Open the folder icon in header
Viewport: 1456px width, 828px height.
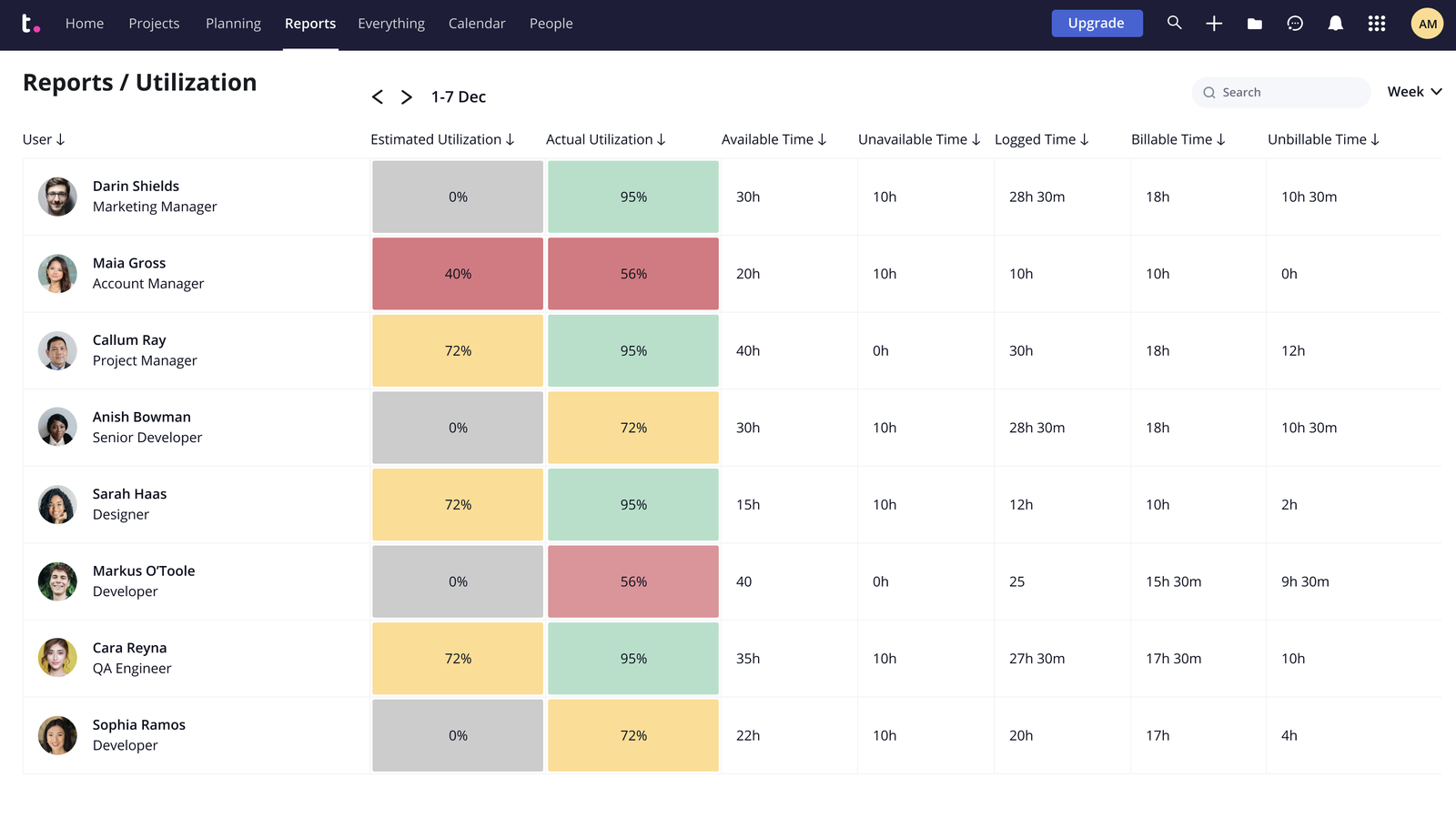(1254, 24)
